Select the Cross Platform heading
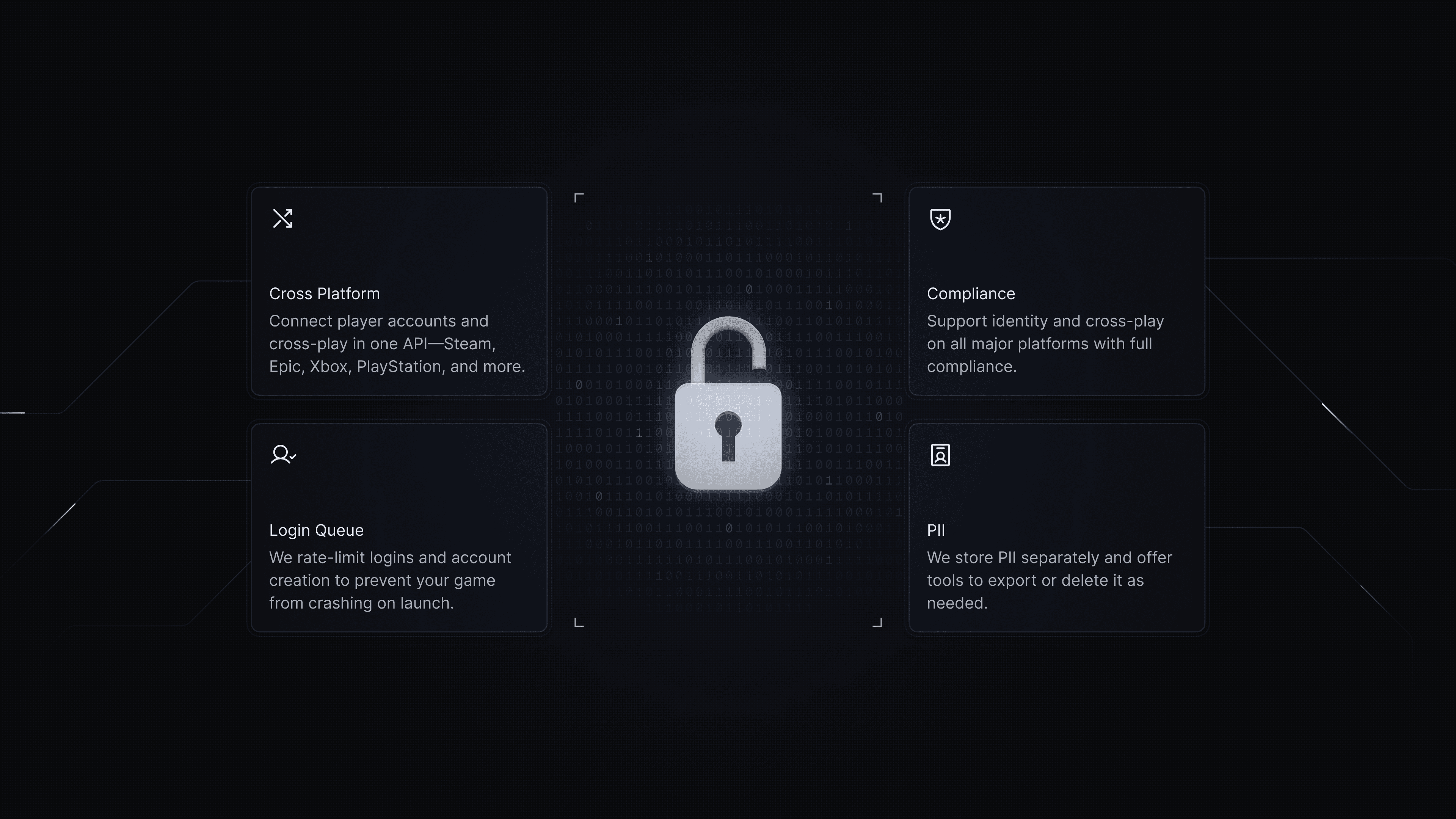Viewport: 1456px width, 819px height. [325, 294]
